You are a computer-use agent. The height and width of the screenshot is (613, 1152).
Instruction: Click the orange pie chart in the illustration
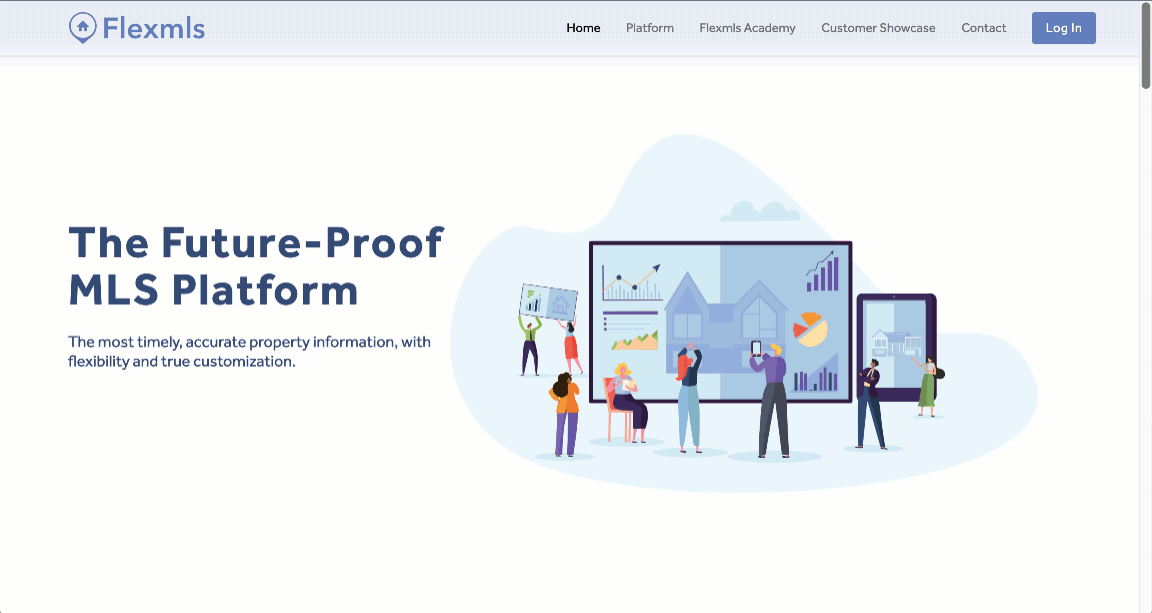[810, 329]
